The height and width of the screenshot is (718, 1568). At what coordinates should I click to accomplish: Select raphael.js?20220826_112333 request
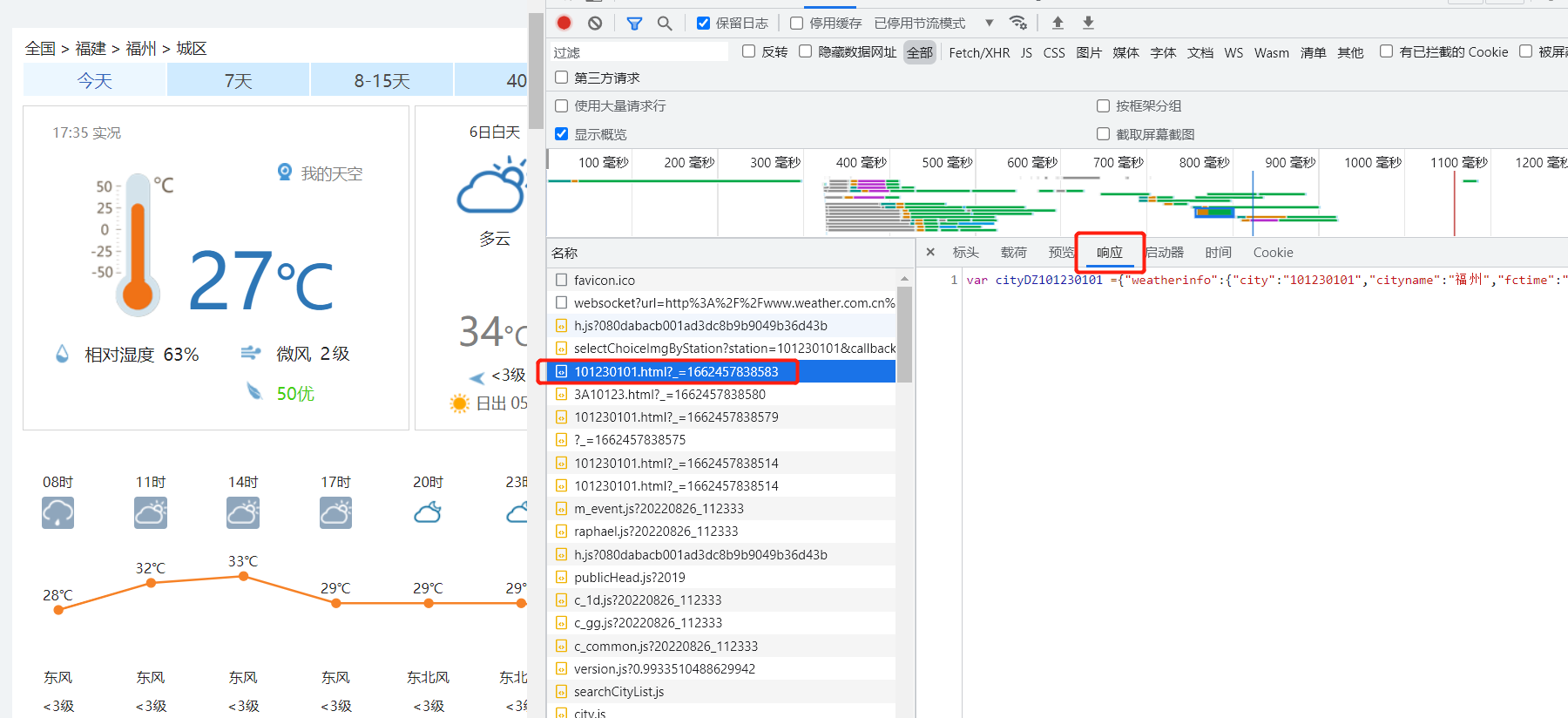(x=721, y=531)
